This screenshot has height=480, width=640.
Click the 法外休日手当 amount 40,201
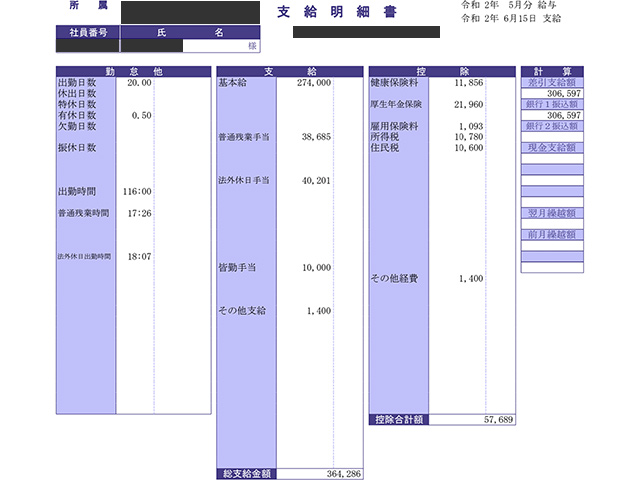[316, 181]
